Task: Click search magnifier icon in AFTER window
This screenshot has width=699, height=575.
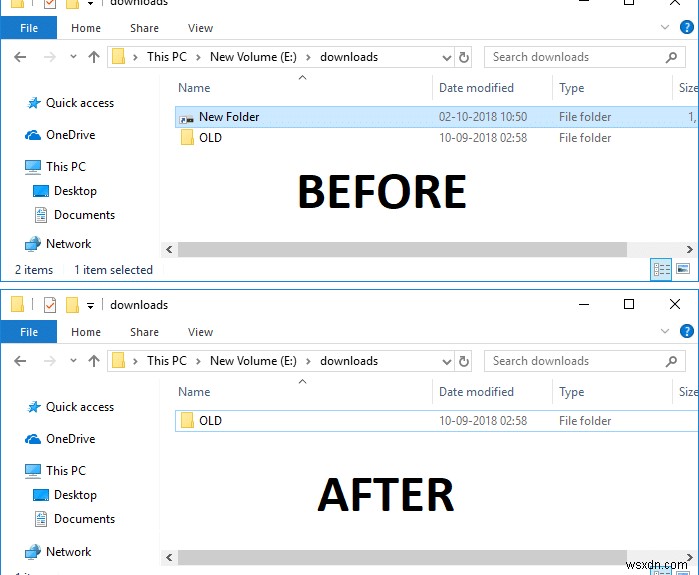Action: 671,361
